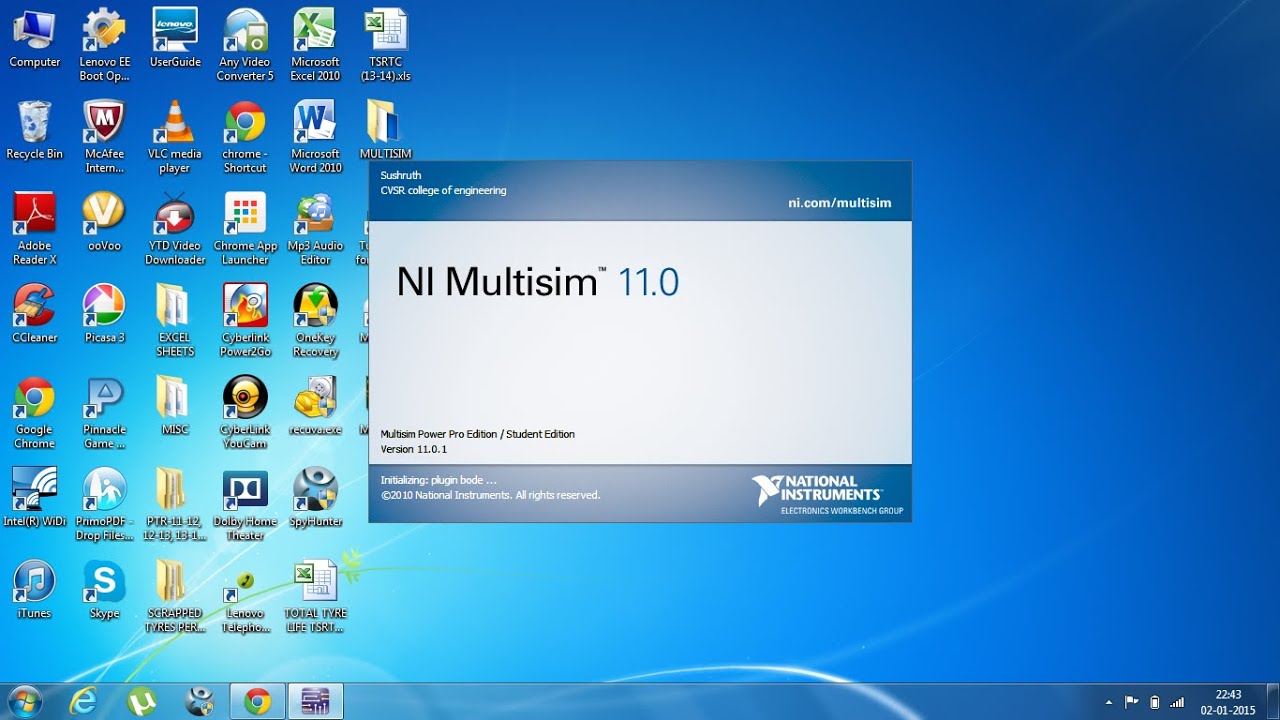Launch Picasa 3
The image size is (1280, 720).
(105, 314)
